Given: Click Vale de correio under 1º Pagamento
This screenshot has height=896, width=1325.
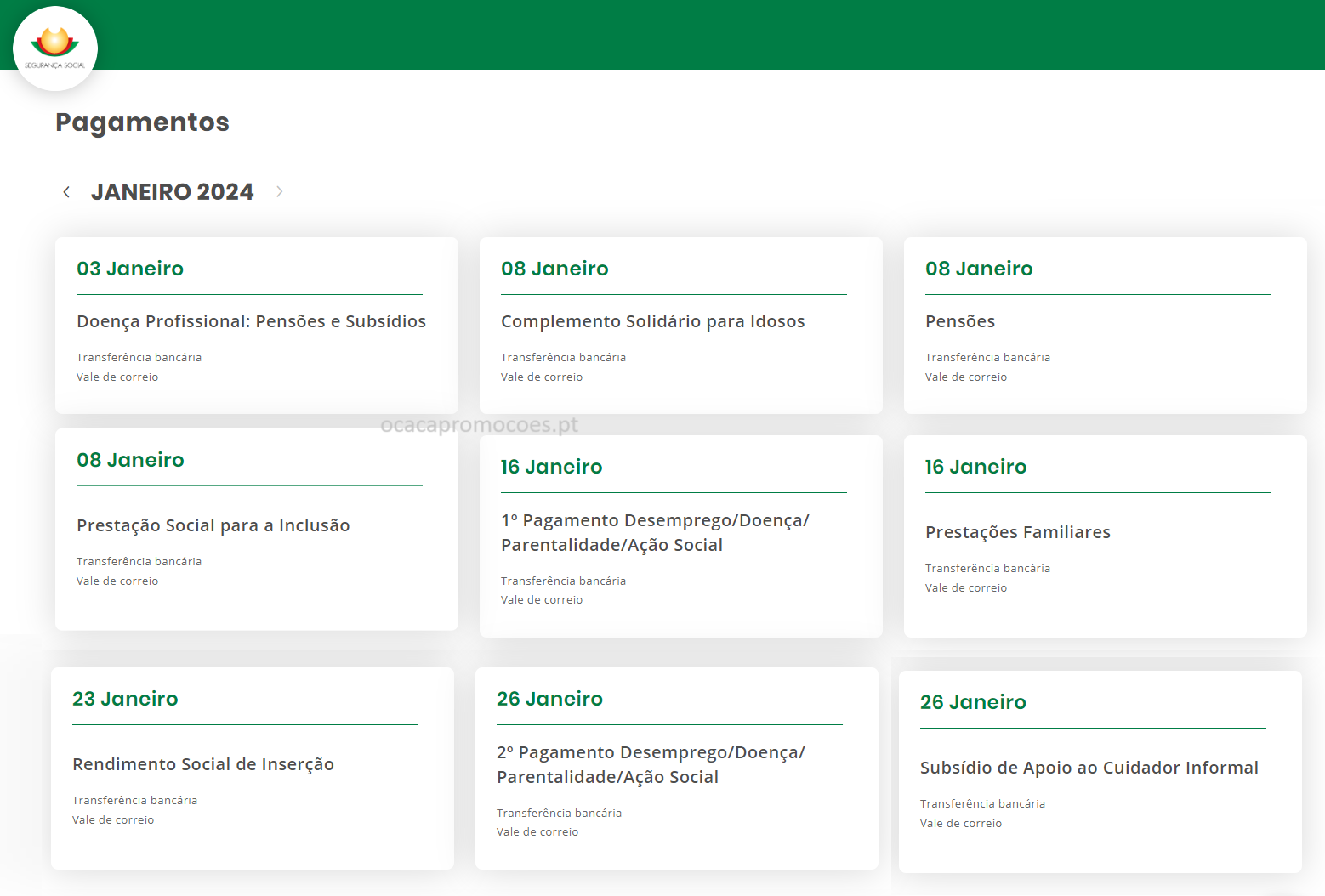Looking at the screenshot, I should [542, 600].
